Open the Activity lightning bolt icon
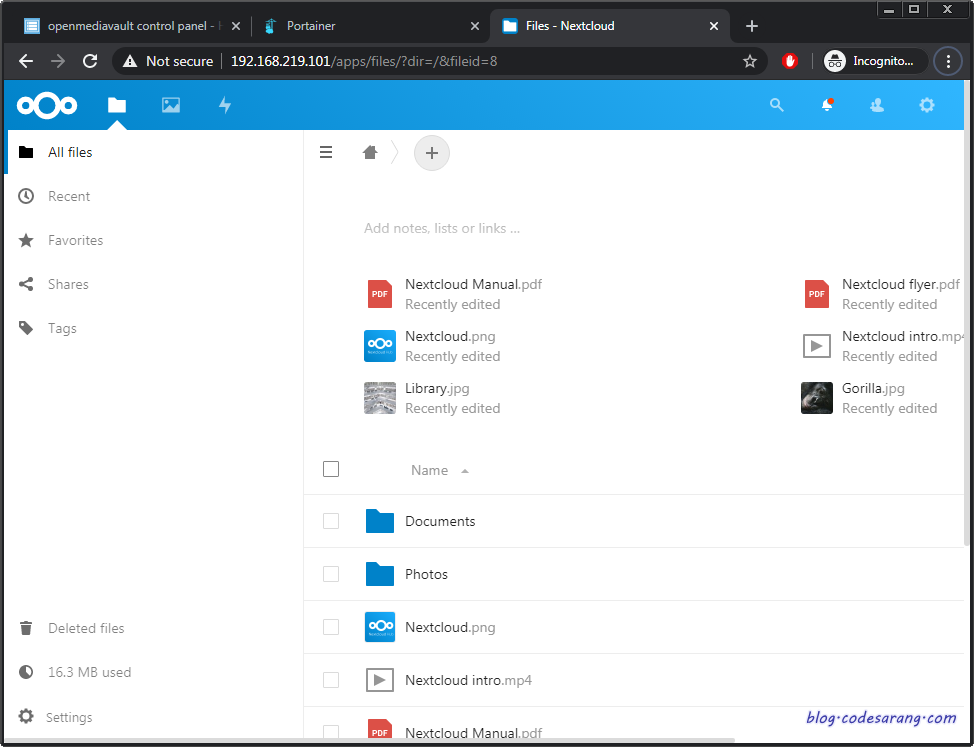Screen dimensions: 974x747 (x=225, y=105)
